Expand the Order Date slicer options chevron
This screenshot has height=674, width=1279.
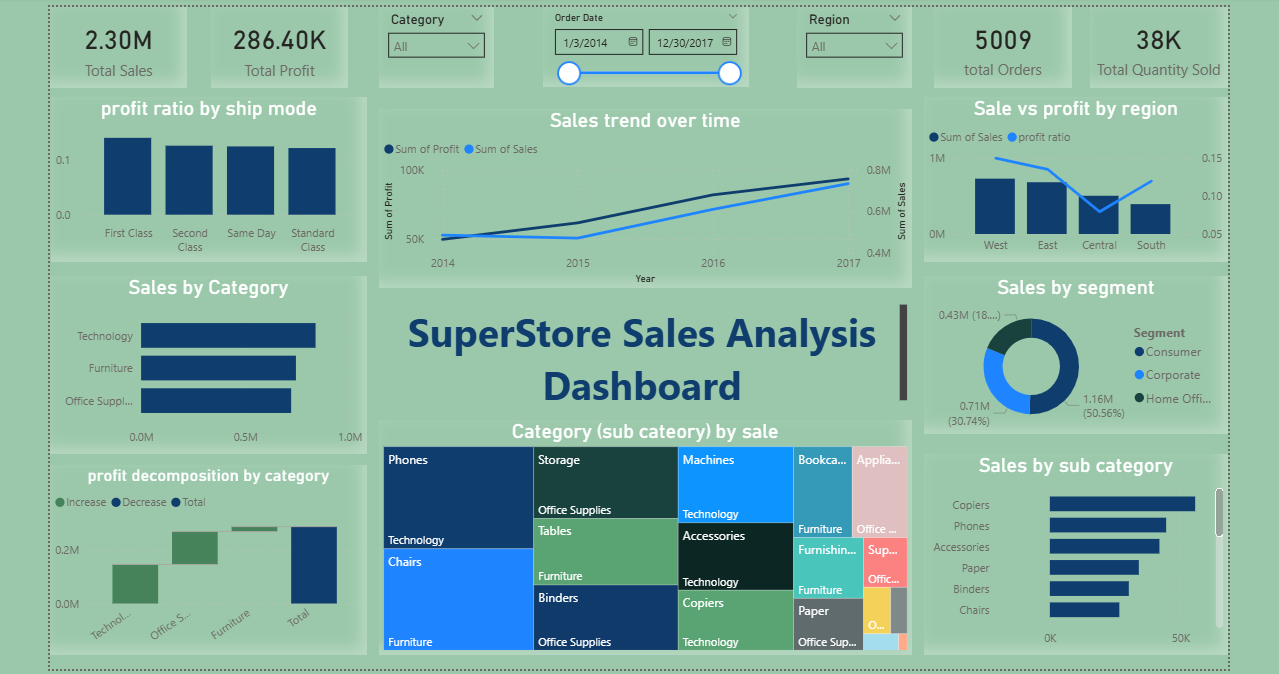coord(733,17)
